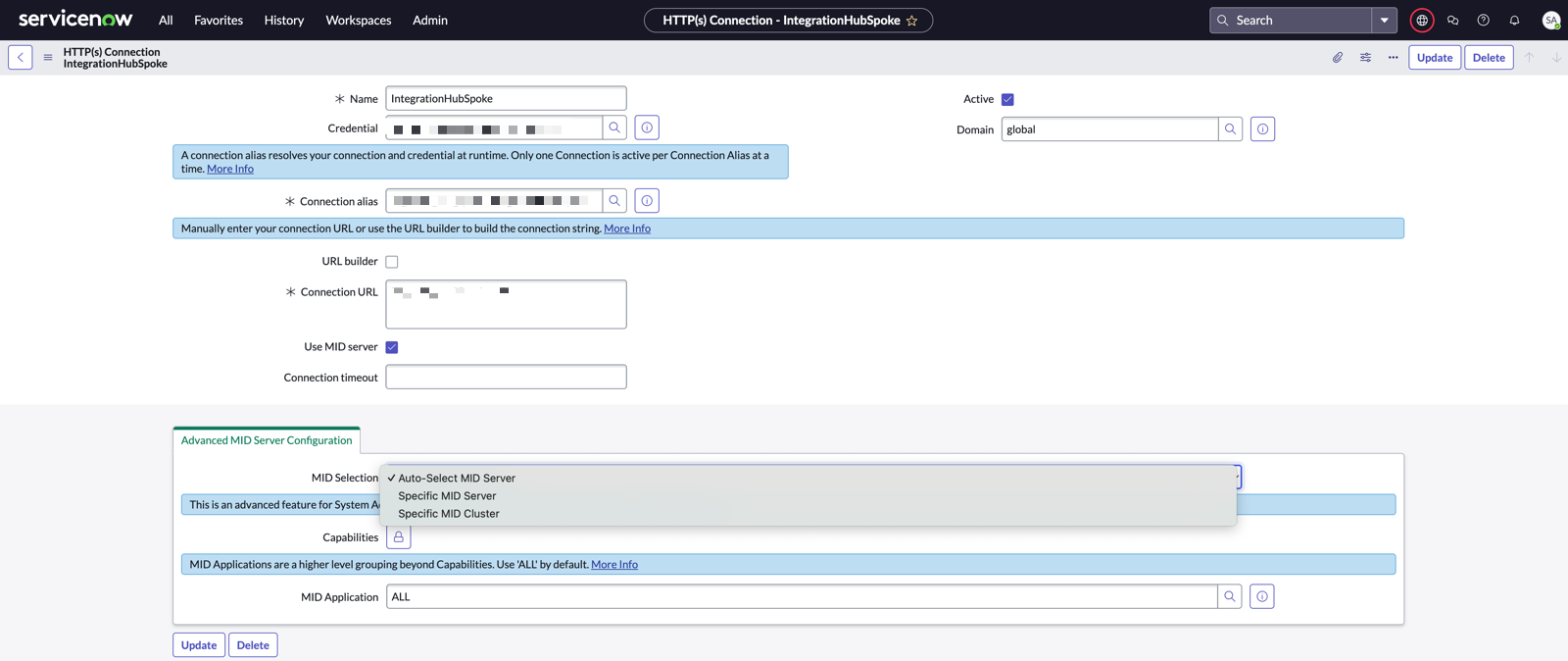The width and height of the screenshot is (1568, 661).
Task: Click the search magnifier in global search
Action: point(1223,21)
